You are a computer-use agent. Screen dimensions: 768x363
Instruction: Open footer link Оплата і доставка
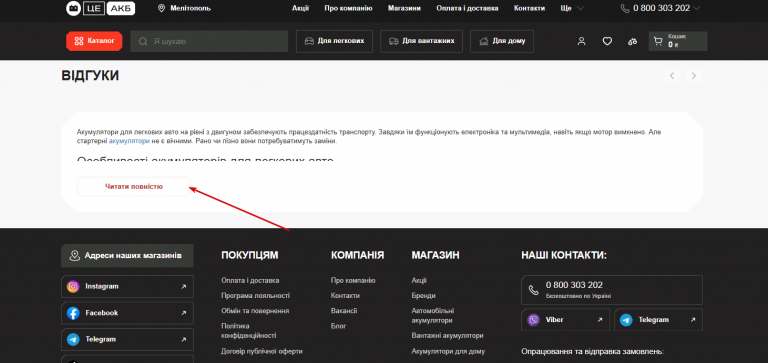pos(250,281)
